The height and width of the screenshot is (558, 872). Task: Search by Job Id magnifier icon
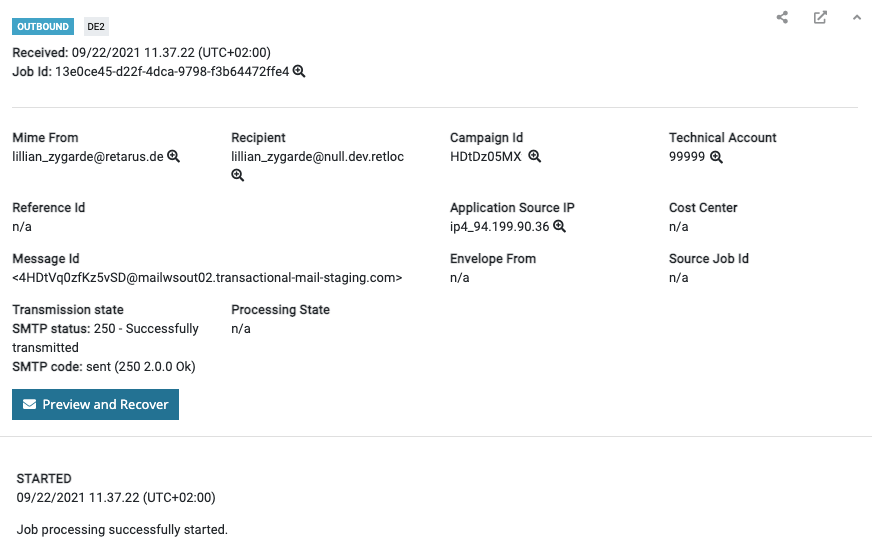tap(299, 71)
